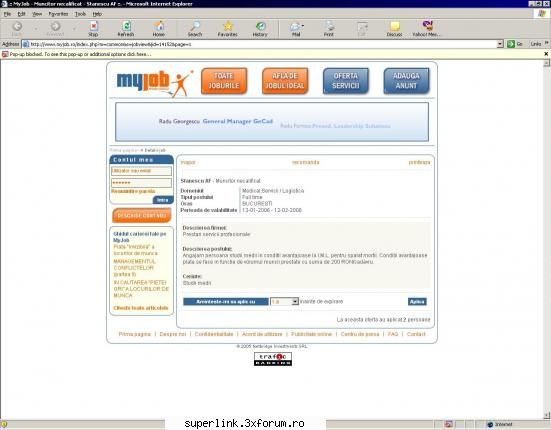Click the Edit toolbar icon
Viewport: 551px width, 430px height.
[362, 28]
